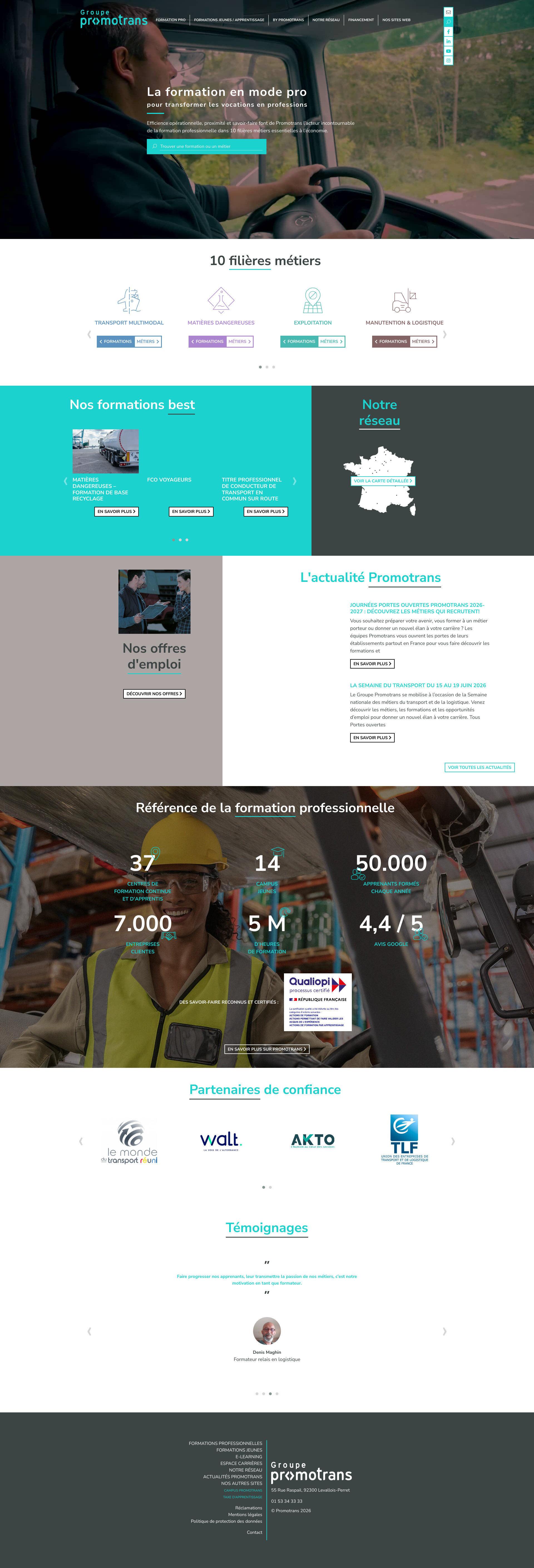534x1568 pixels.
Task: Select the second partenaires carousel dot
Action: (x=271, y=1187)
